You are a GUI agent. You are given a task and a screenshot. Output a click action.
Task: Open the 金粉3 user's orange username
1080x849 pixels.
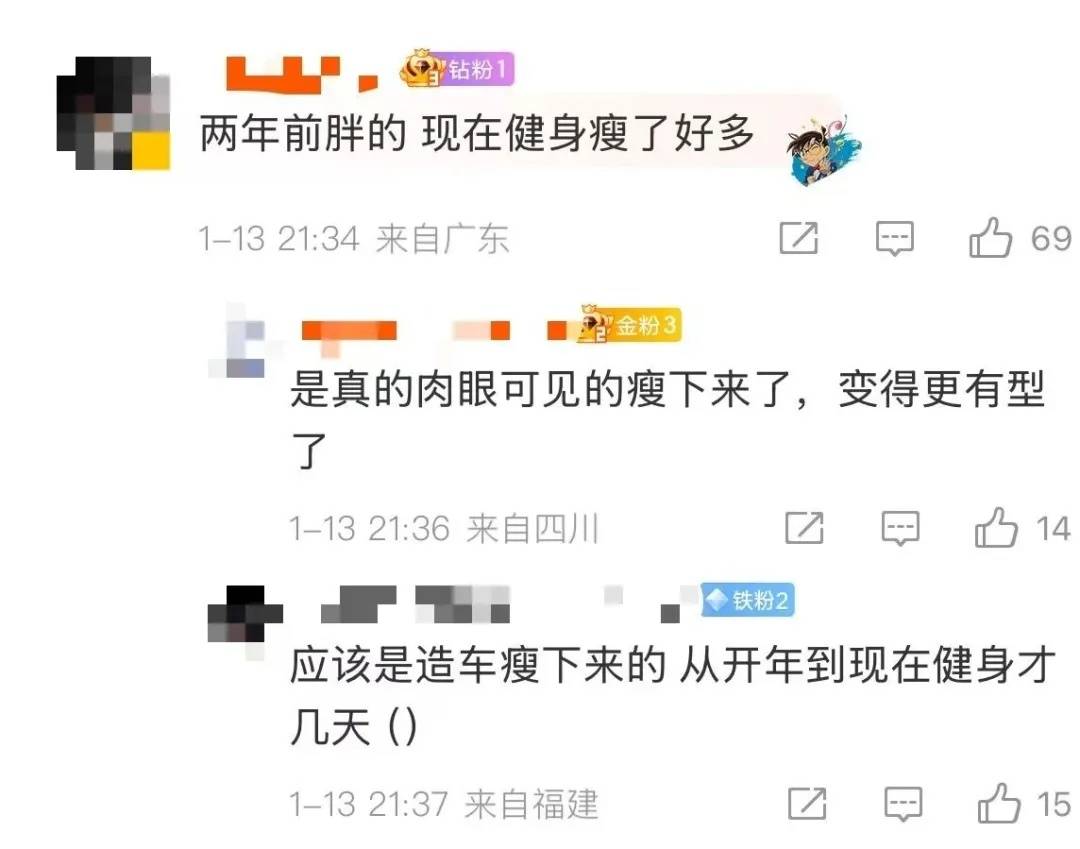click(434, 331)
